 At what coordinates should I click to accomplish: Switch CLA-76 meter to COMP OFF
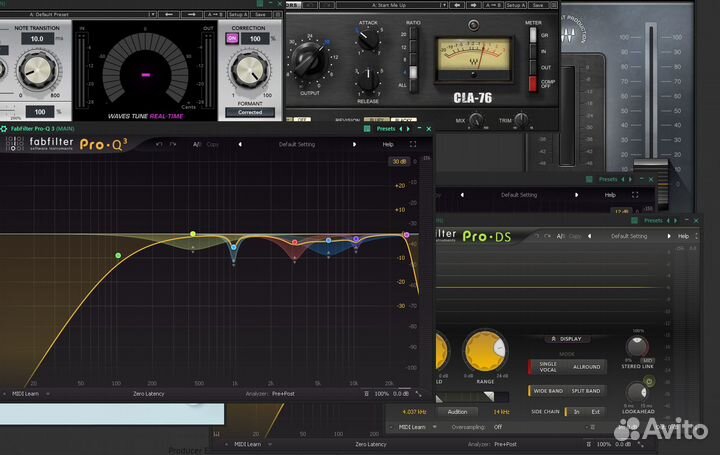[x=533, y=83]
